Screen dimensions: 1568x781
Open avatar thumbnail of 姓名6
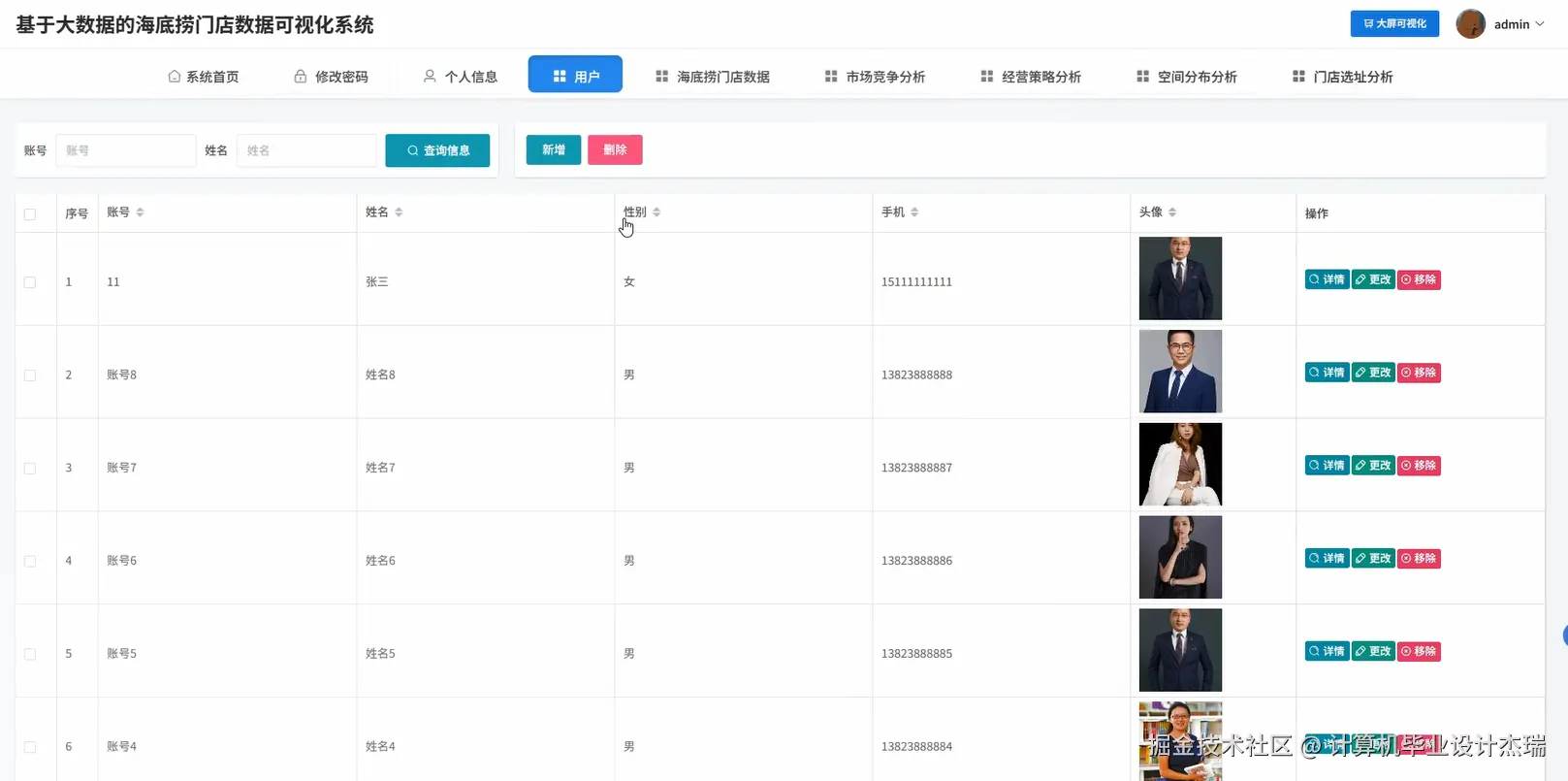pyautogui.click(x=1180, y=558)
